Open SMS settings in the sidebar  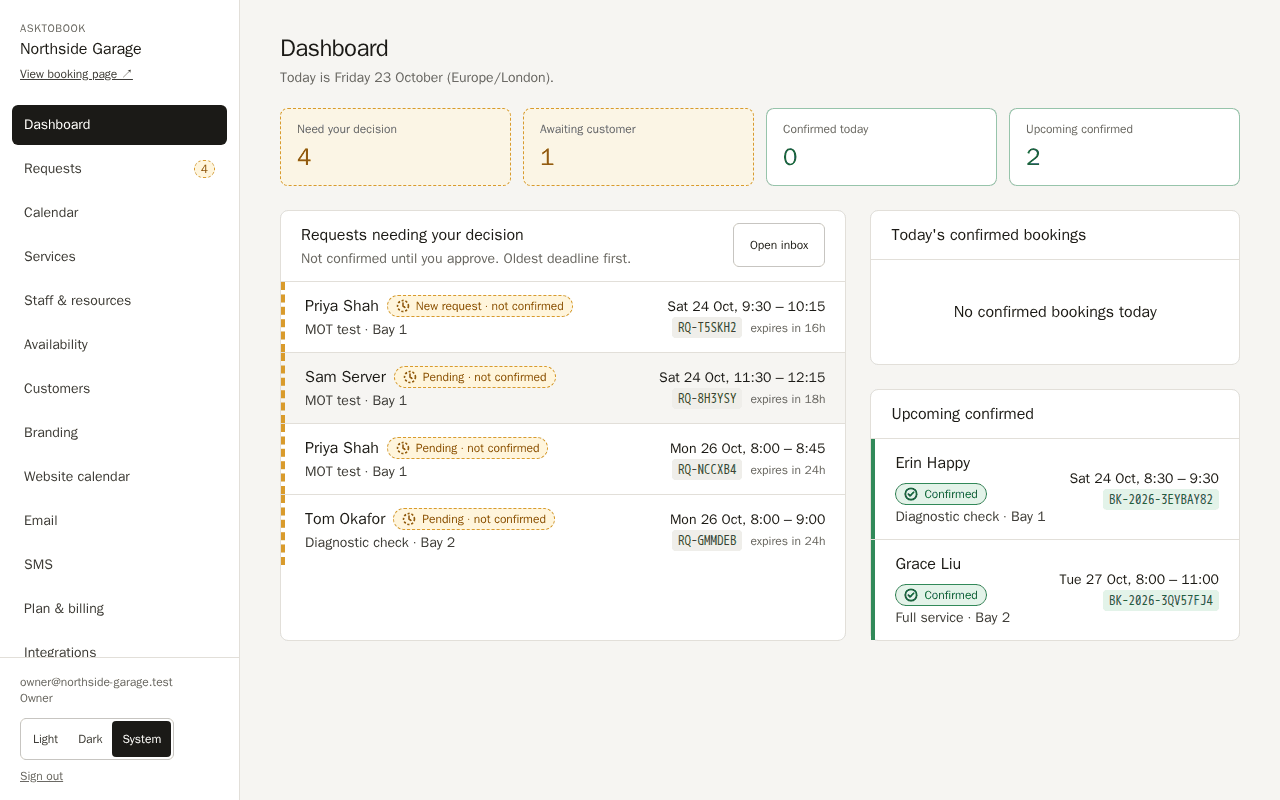pyautogui.click(x=119, y=565)
